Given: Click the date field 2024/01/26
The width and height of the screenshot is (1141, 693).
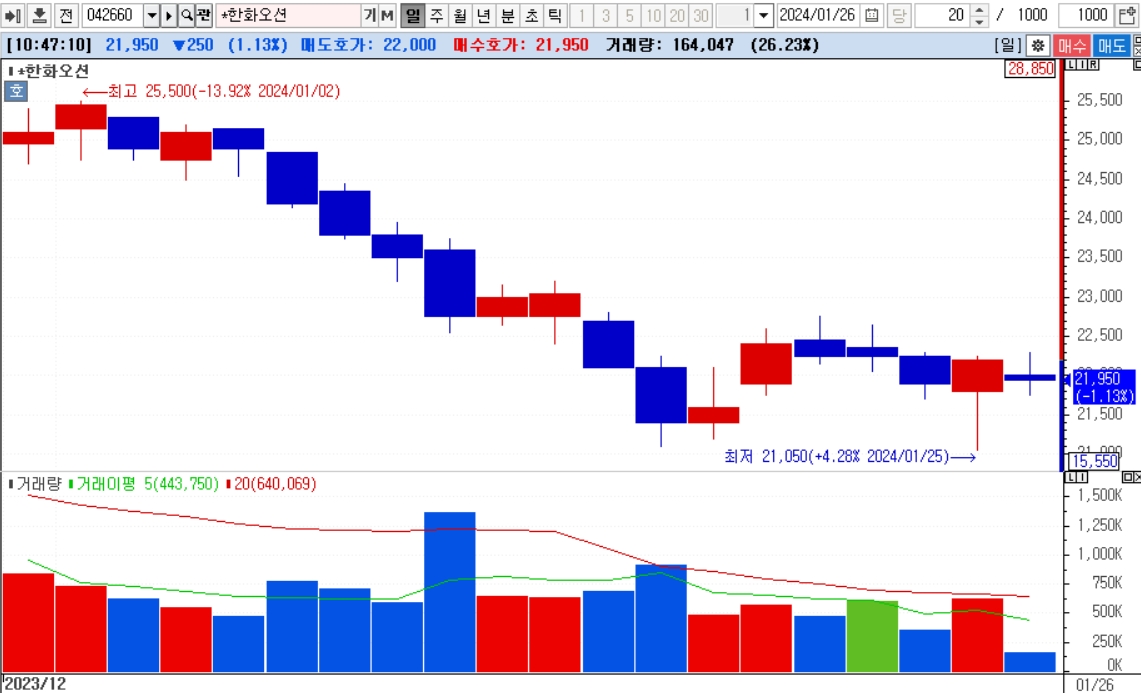Looking at the screenshot, I should click(x=819, y=15).
